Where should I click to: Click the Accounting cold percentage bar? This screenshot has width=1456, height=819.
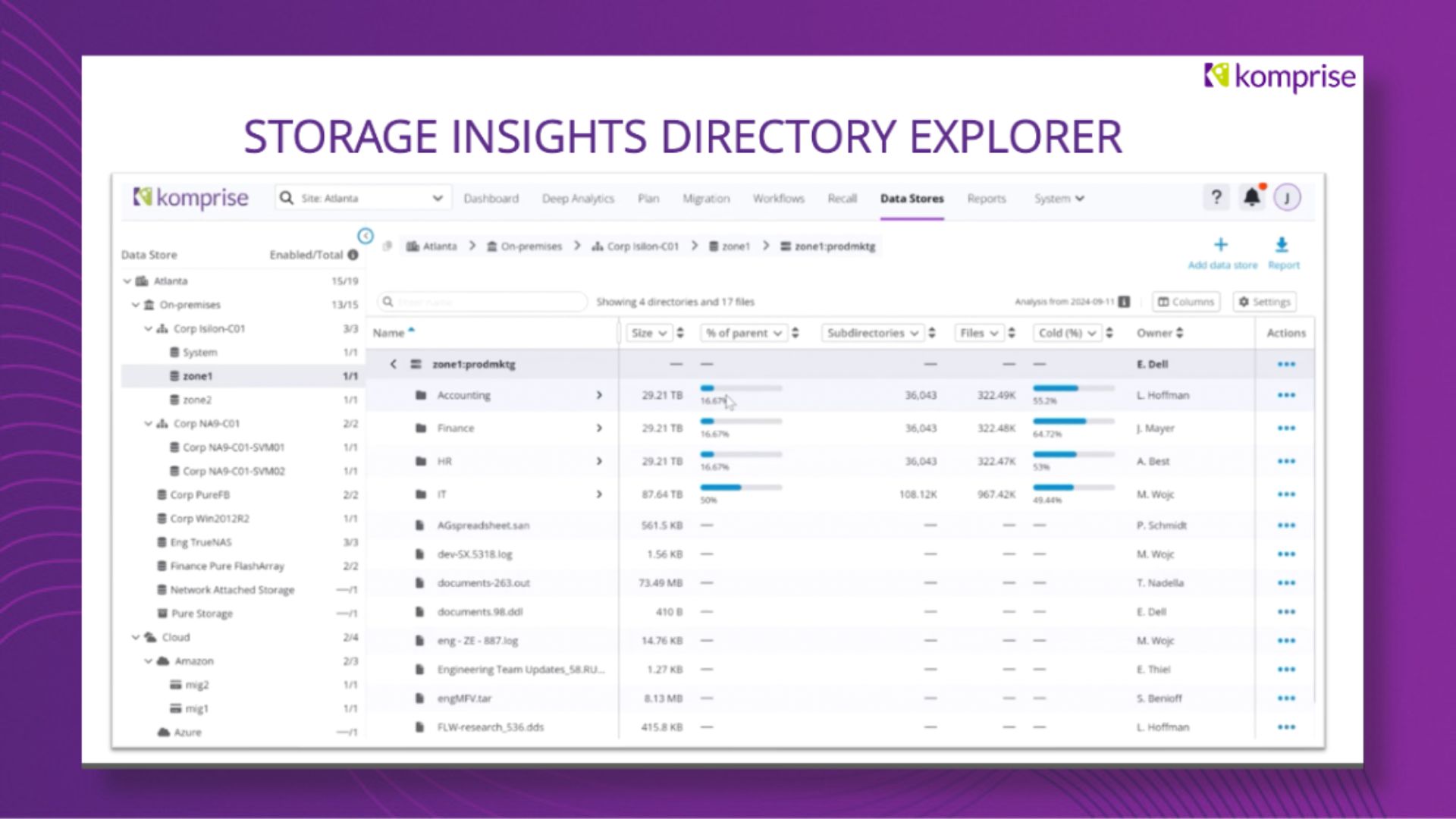(1073, 388)
